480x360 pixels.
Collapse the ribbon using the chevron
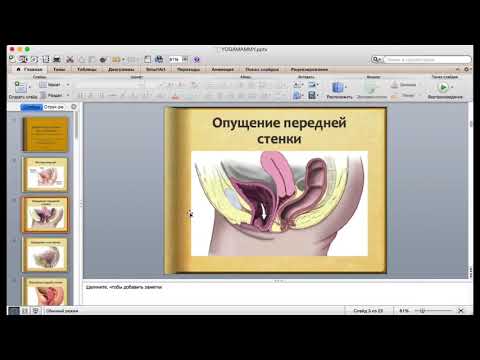[458, 69]
